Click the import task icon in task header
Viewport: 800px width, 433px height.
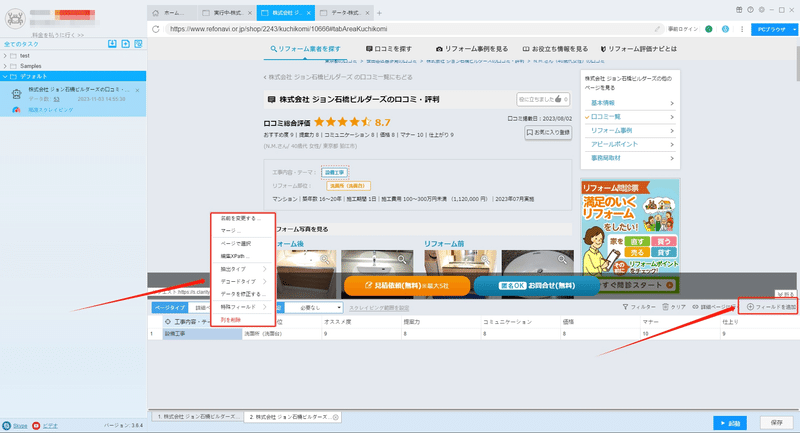112,44
